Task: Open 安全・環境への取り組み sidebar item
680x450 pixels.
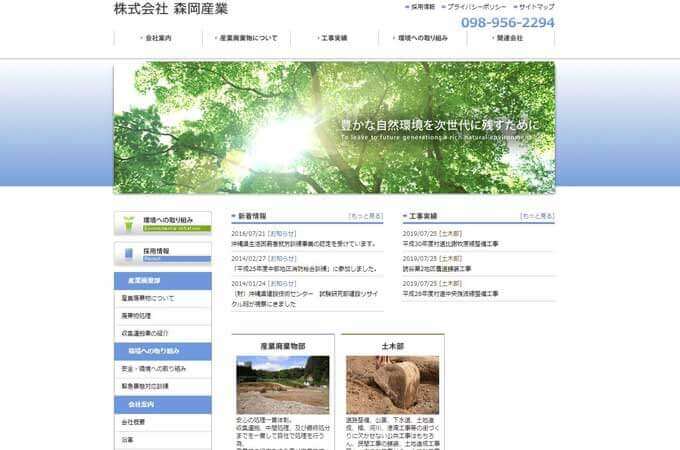Action: (151, 368)
